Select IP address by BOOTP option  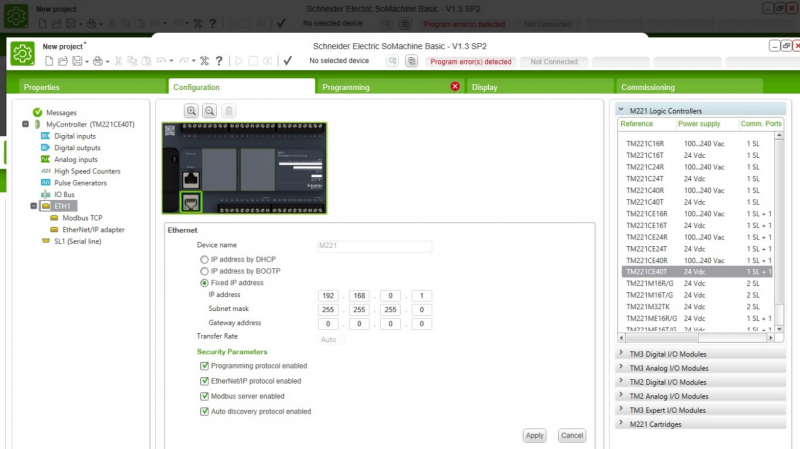pyautogui.click(x=204, y=271)
